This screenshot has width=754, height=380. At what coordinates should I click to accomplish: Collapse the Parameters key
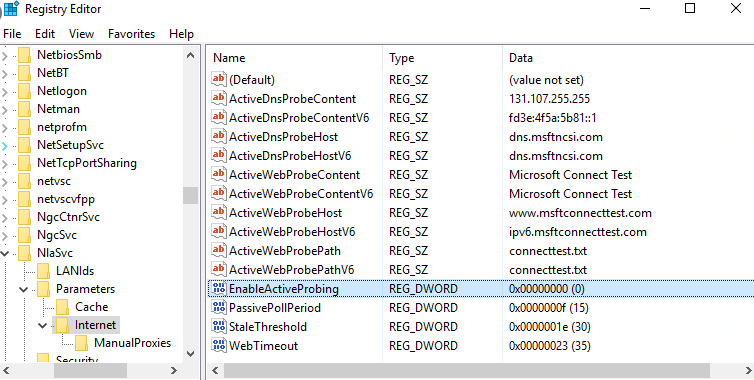[23, 289]
